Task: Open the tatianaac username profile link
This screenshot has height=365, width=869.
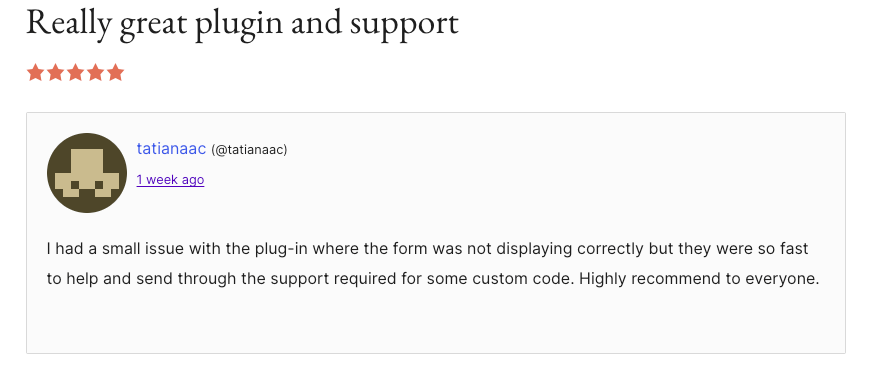Action: coord(171,149)
